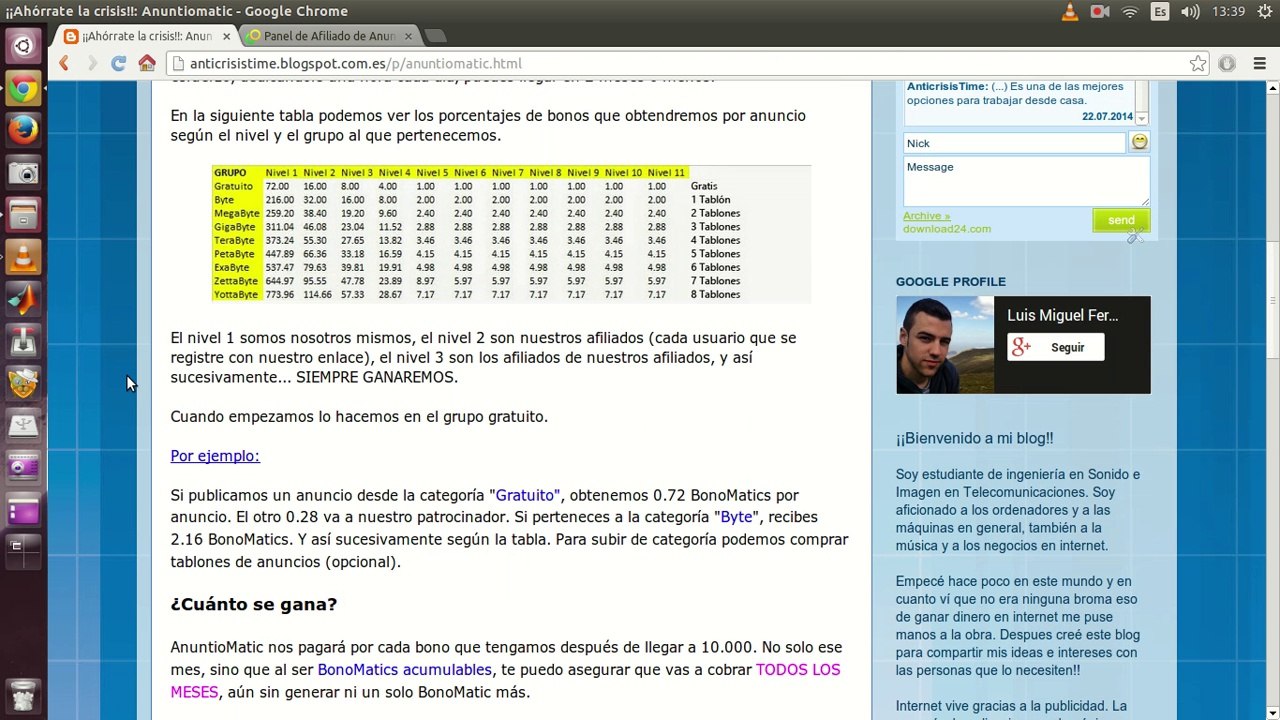Screen dimensions: 1280x720
Task: Go back to the previous page
Action: click(x=64, y=64)
